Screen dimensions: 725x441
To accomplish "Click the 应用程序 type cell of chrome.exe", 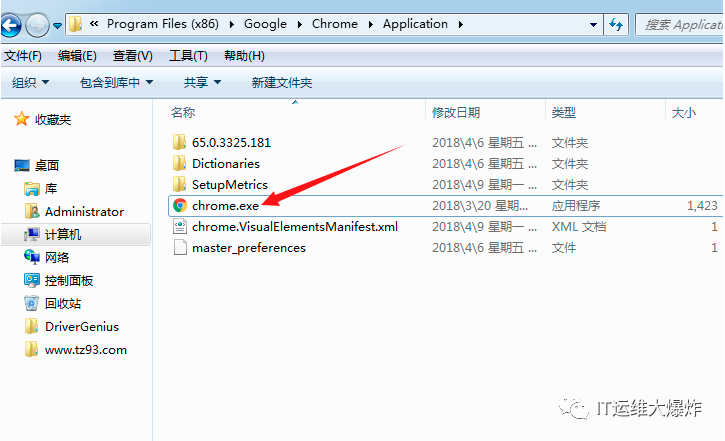I will point(576,206).
